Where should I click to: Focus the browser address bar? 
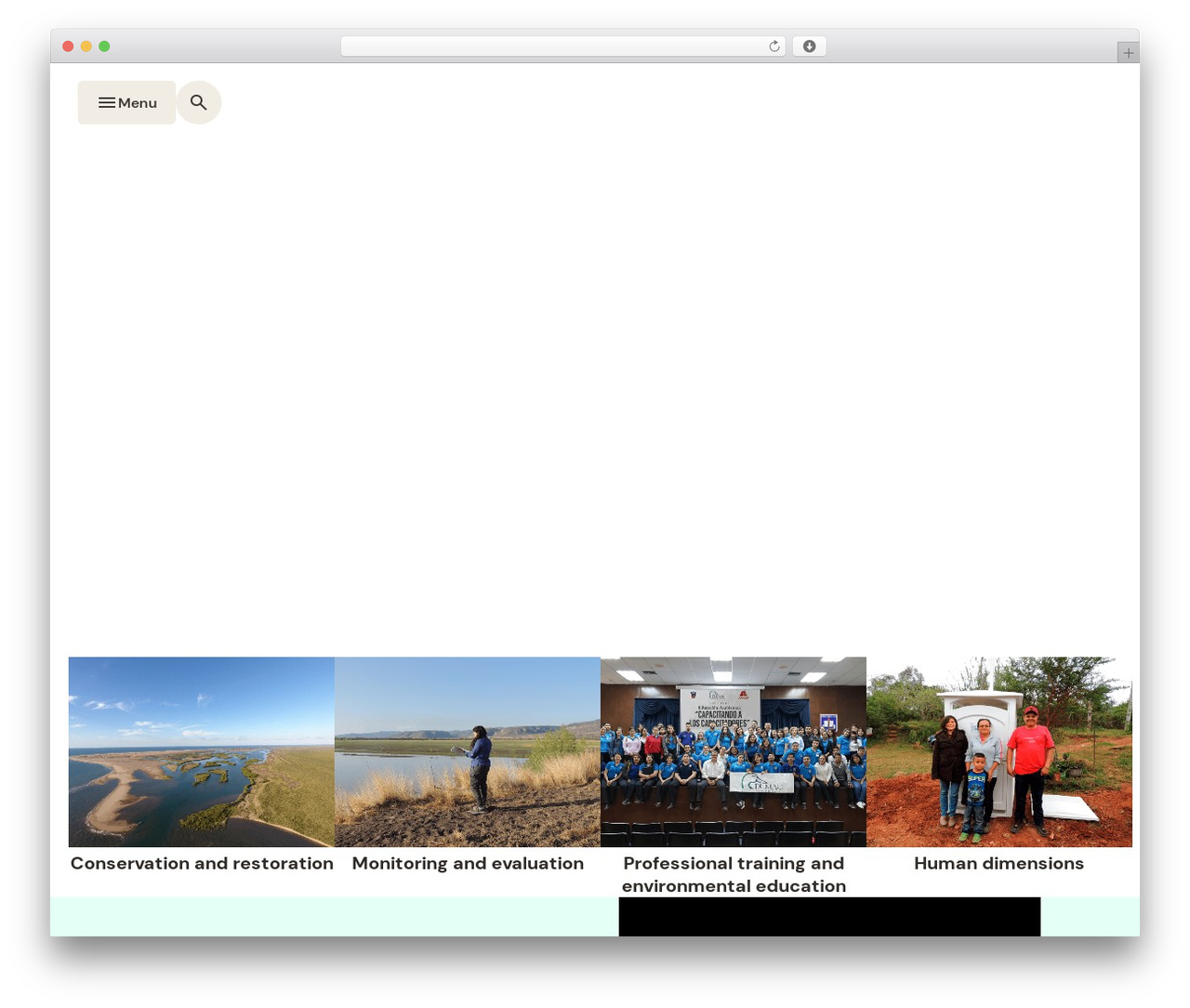point(562,46)
